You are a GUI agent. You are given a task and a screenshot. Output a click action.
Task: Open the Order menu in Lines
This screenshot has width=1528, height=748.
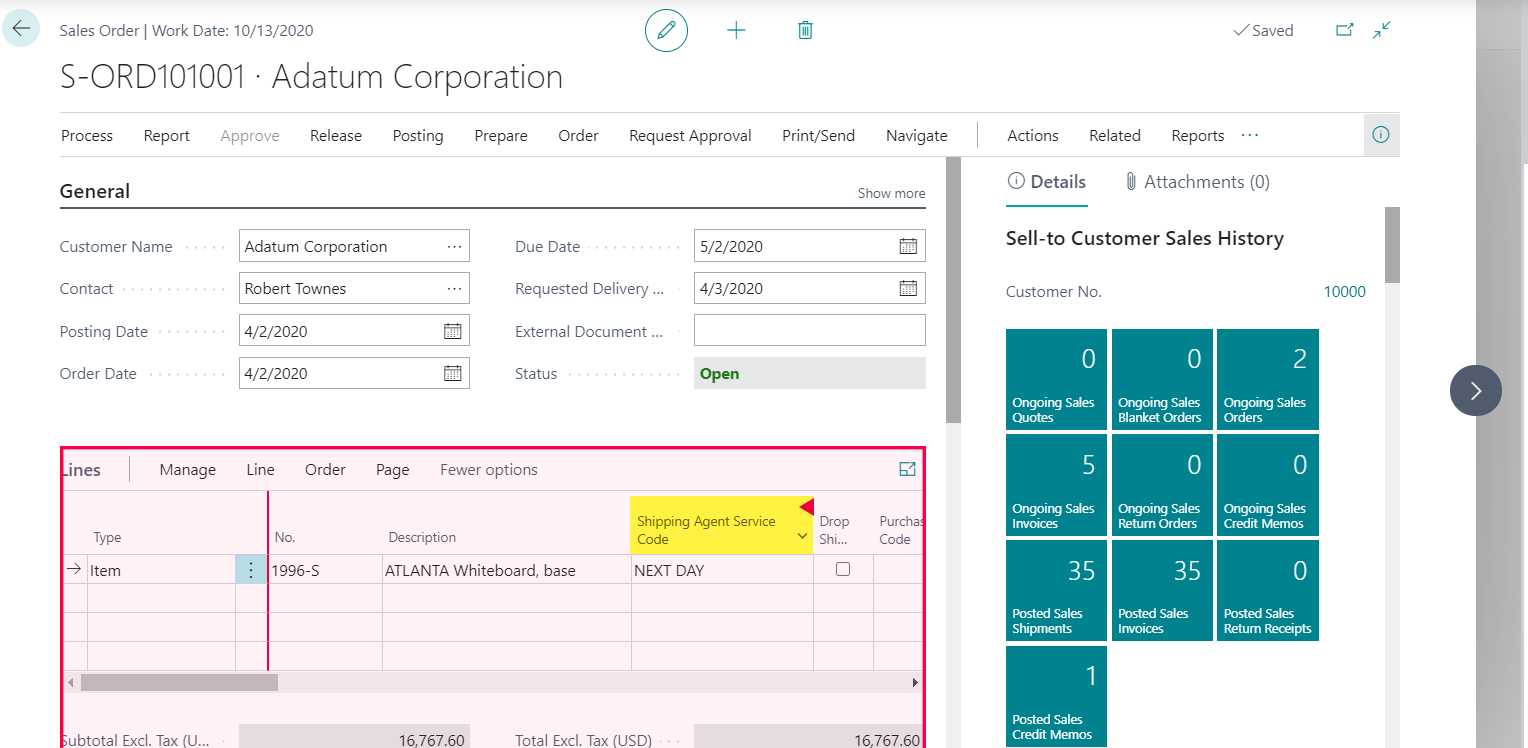click(325, 470)
